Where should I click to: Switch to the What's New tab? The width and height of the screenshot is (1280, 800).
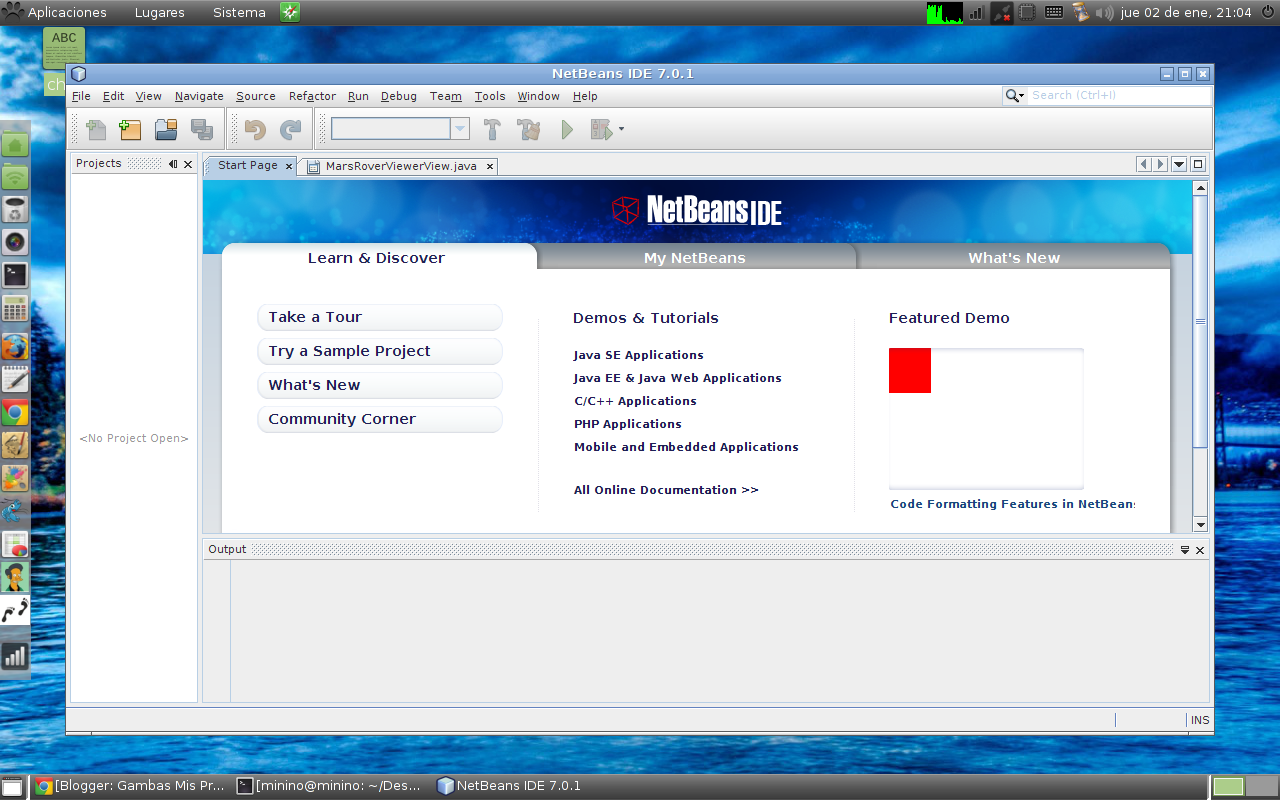pos(1014,257)
